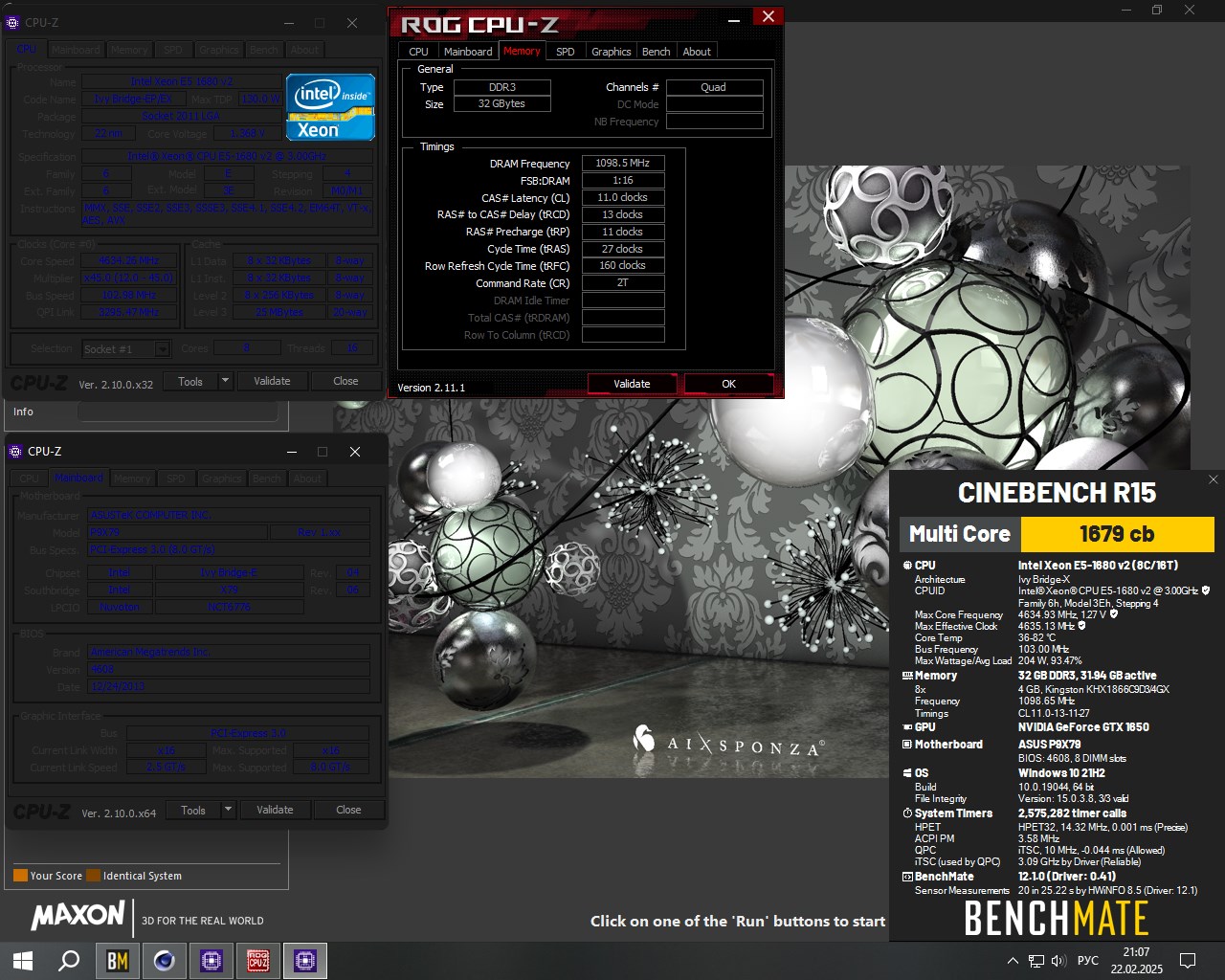
Task: Click the Intel Xeon inside logo
Action: coord(331,107)
